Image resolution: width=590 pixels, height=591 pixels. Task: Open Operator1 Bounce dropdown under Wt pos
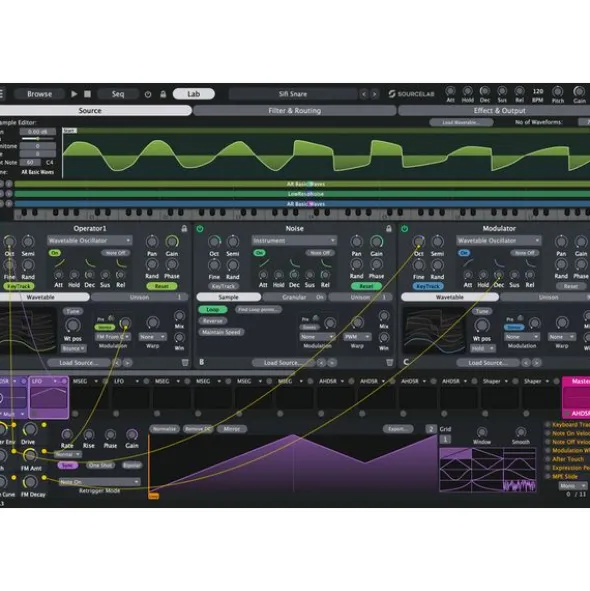[x=74, y=349]
